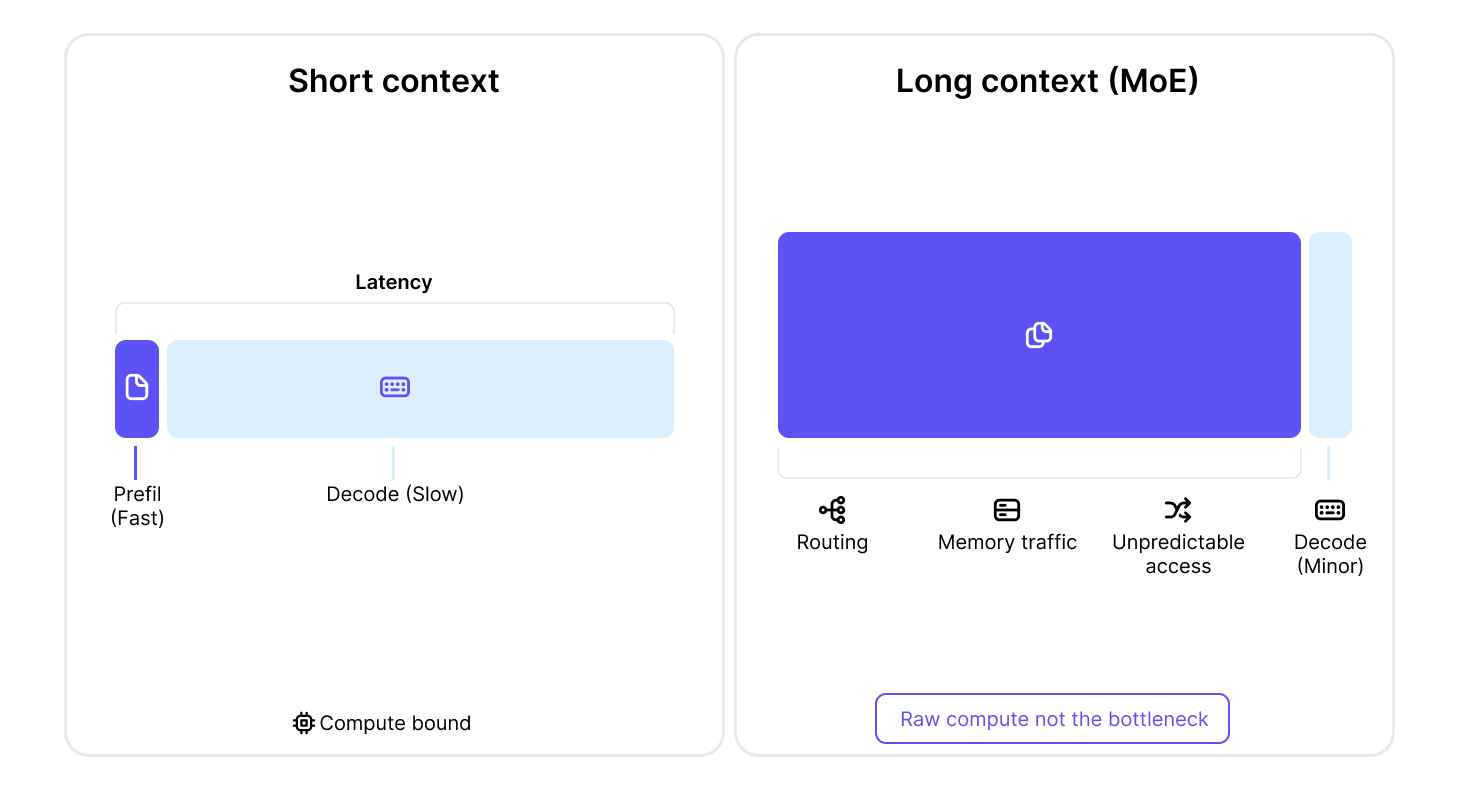Click the Routing branch icon

(x=832, y=510)
